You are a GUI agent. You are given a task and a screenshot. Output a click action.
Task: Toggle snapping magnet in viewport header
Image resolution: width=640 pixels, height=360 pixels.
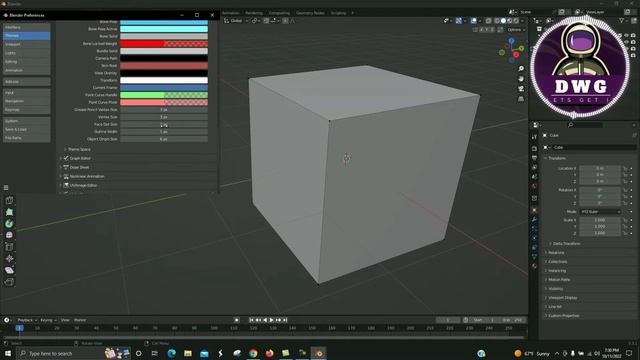[x=267, y=20]
